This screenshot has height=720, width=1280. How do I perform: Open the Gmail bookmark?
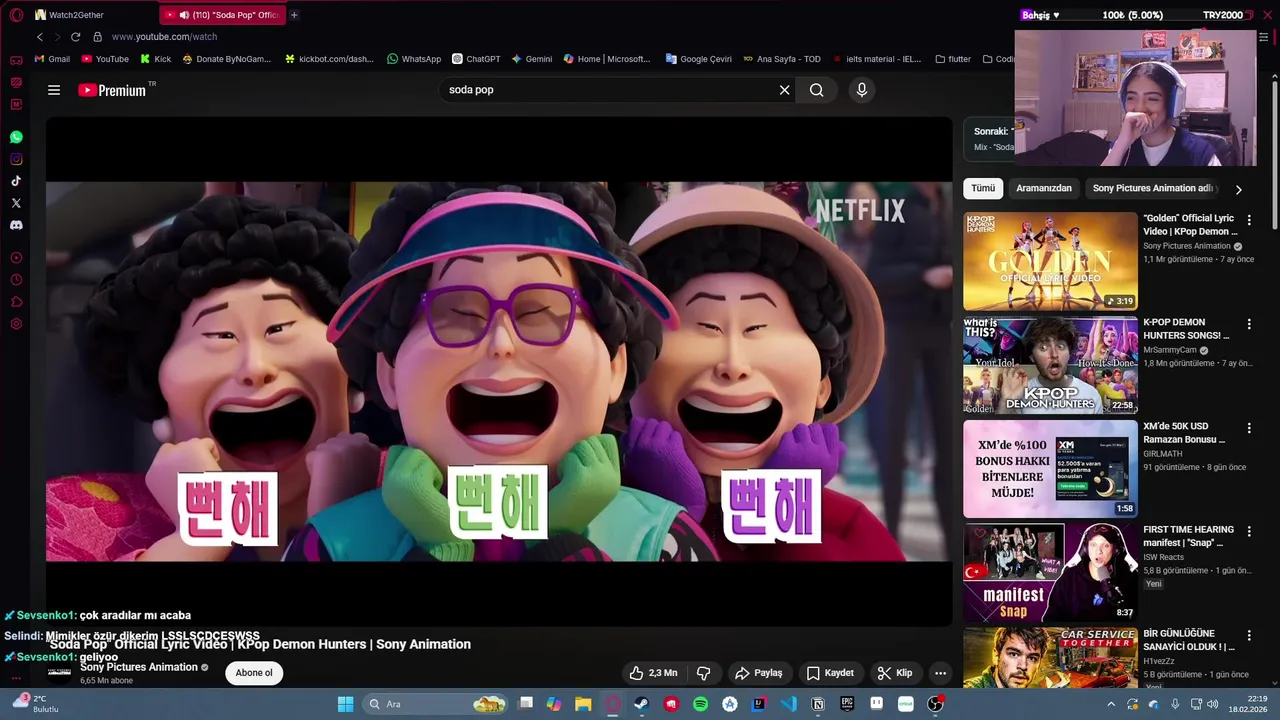[51, 59]
